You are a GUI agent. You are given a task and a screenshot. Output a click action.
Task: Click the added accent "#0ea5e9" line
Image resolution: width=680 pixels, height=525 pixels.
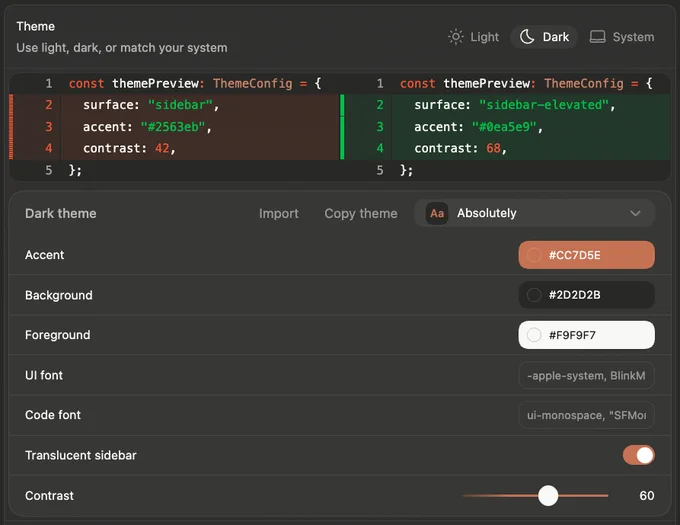[x=505, y=127]
